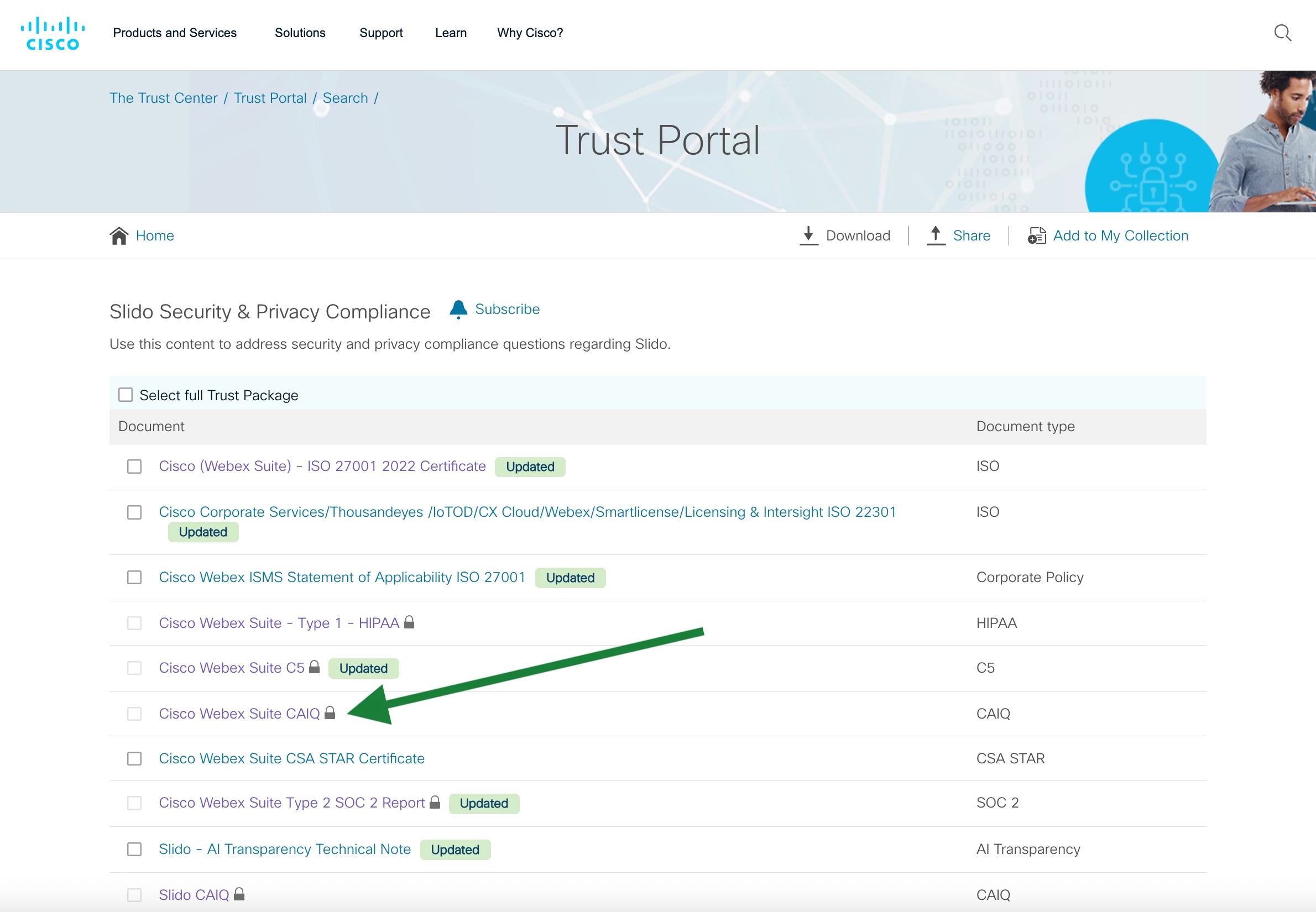Click the Document type column header
Screen dimensions: 1316x912
click(x=1025, y=426)
